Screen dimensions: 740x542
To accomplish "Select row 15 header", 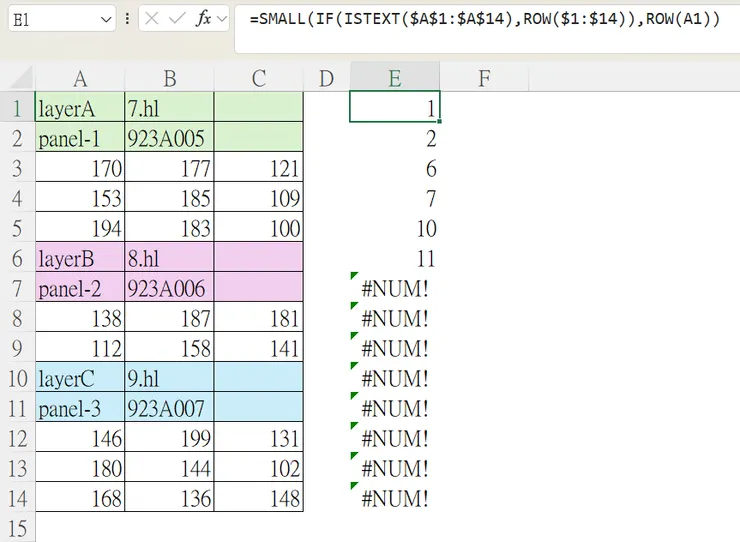I will (x=17, y=527).
